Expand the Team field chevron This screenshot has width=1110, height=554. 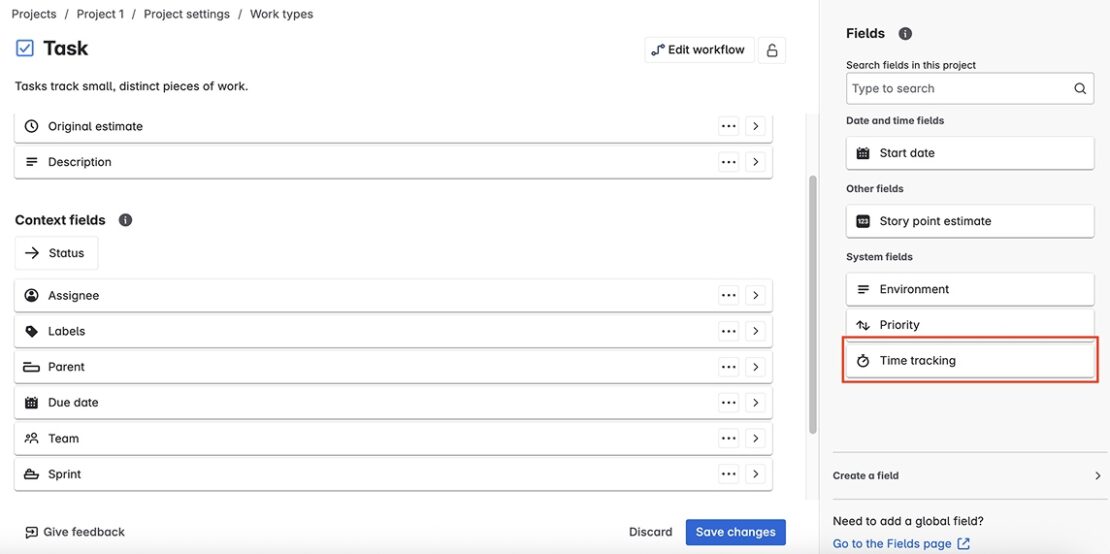coord(755,439)
